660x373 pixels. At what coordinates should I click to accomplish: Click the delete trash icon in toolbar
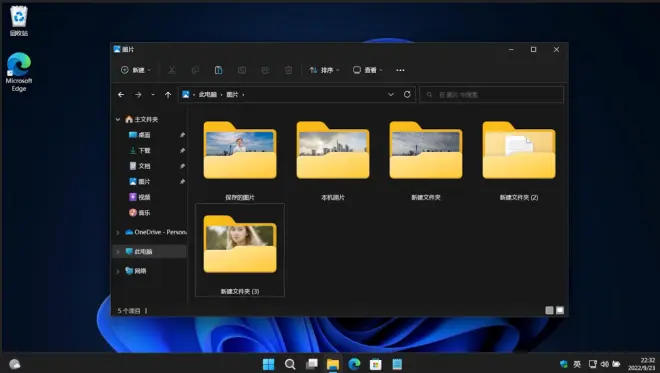pyautogui.click(x=288, y=70)
